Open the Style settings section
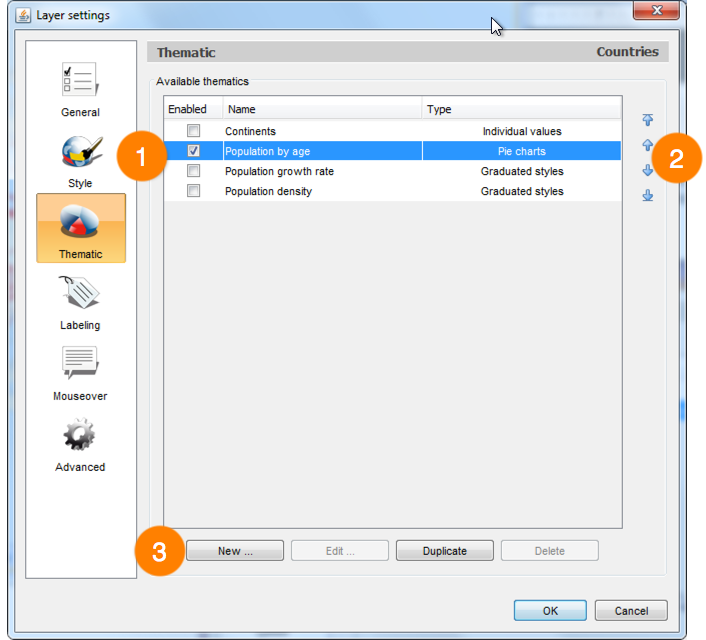Screen dimensions: 706x640 click(81, 161)
